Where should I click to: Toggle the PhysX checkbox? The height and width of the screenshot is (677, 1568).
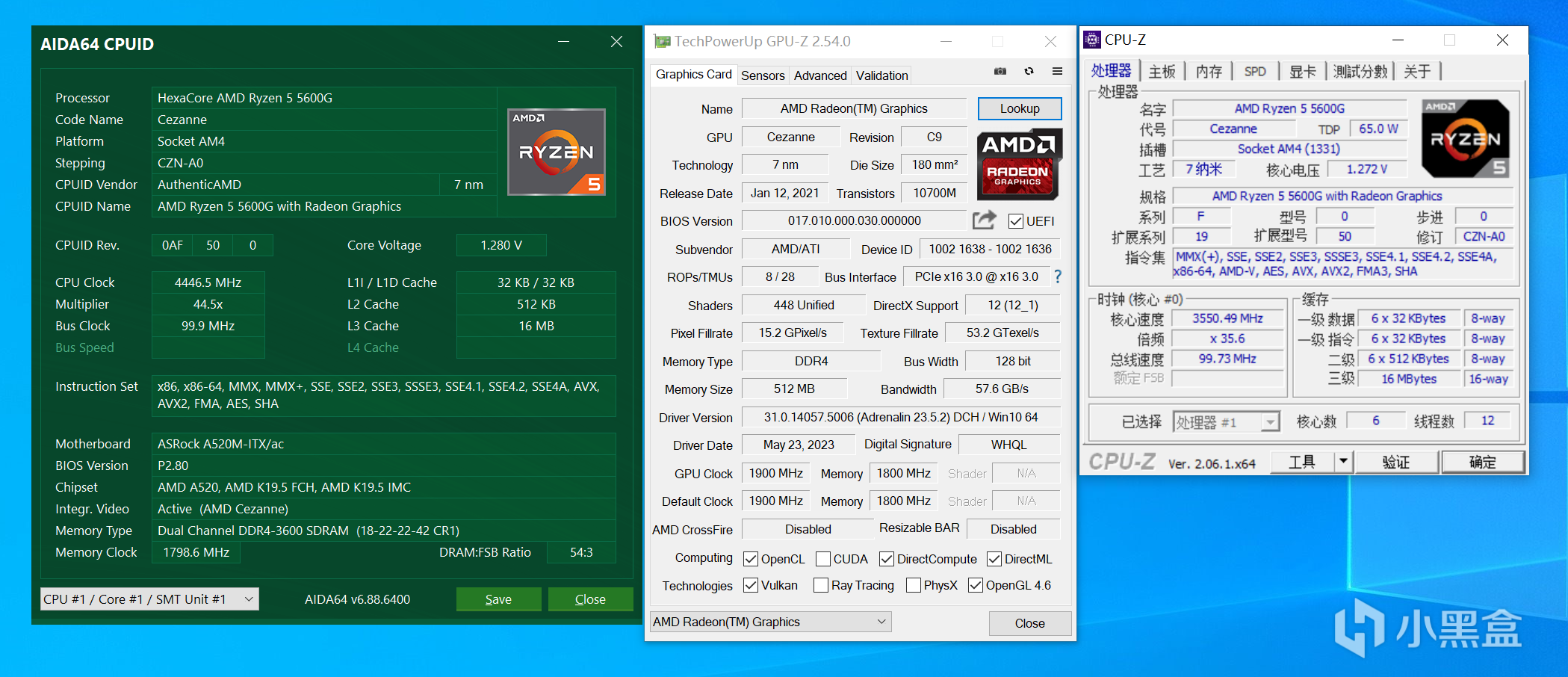click(x=913, y=585)
